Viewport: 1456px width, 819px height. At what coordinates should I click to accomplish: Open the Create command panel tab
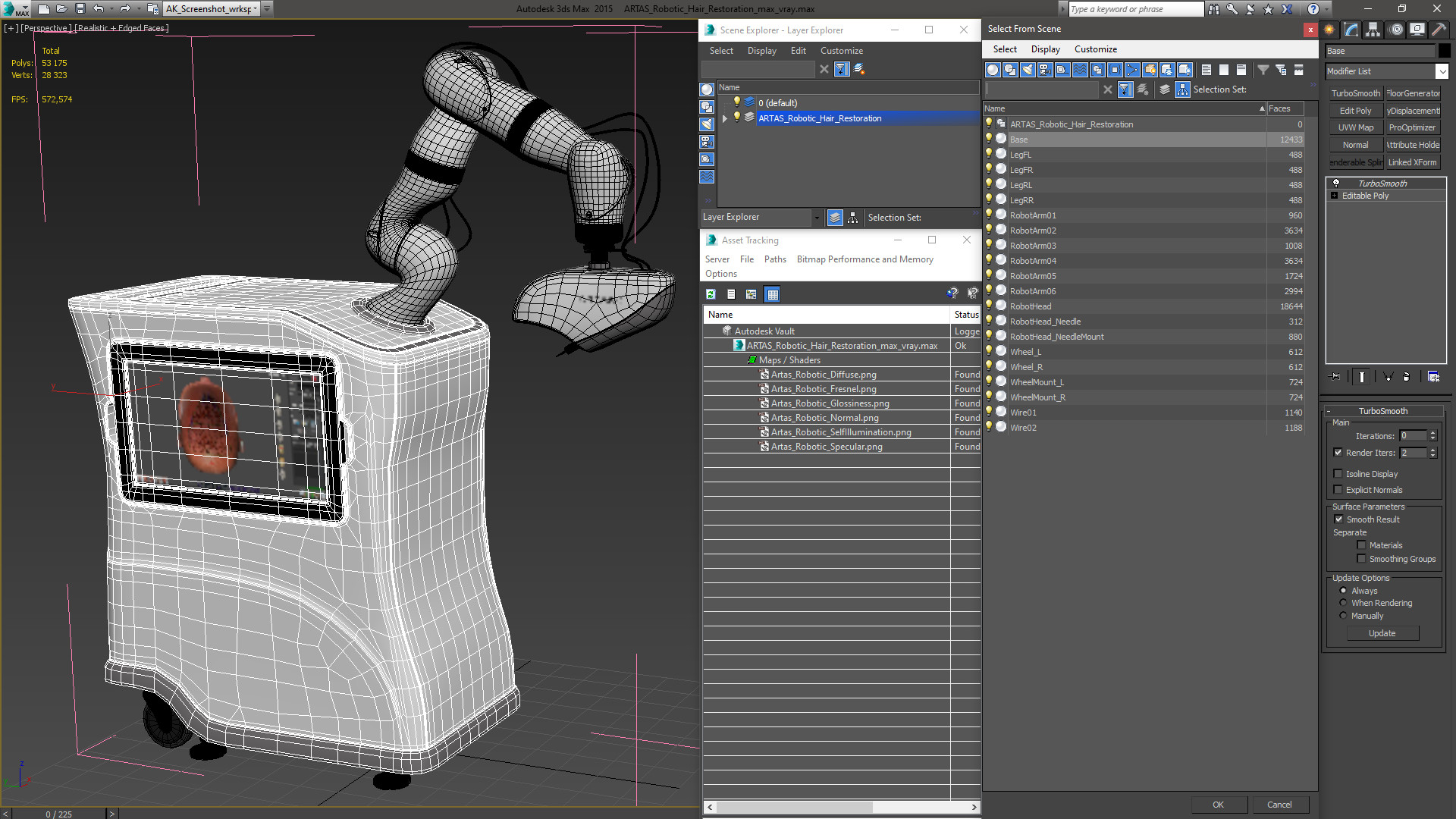(1329, 30)
